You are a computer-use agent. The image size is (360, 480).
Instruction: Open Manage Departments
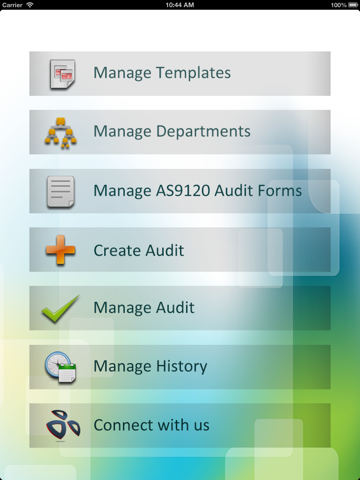coord(180,132)
